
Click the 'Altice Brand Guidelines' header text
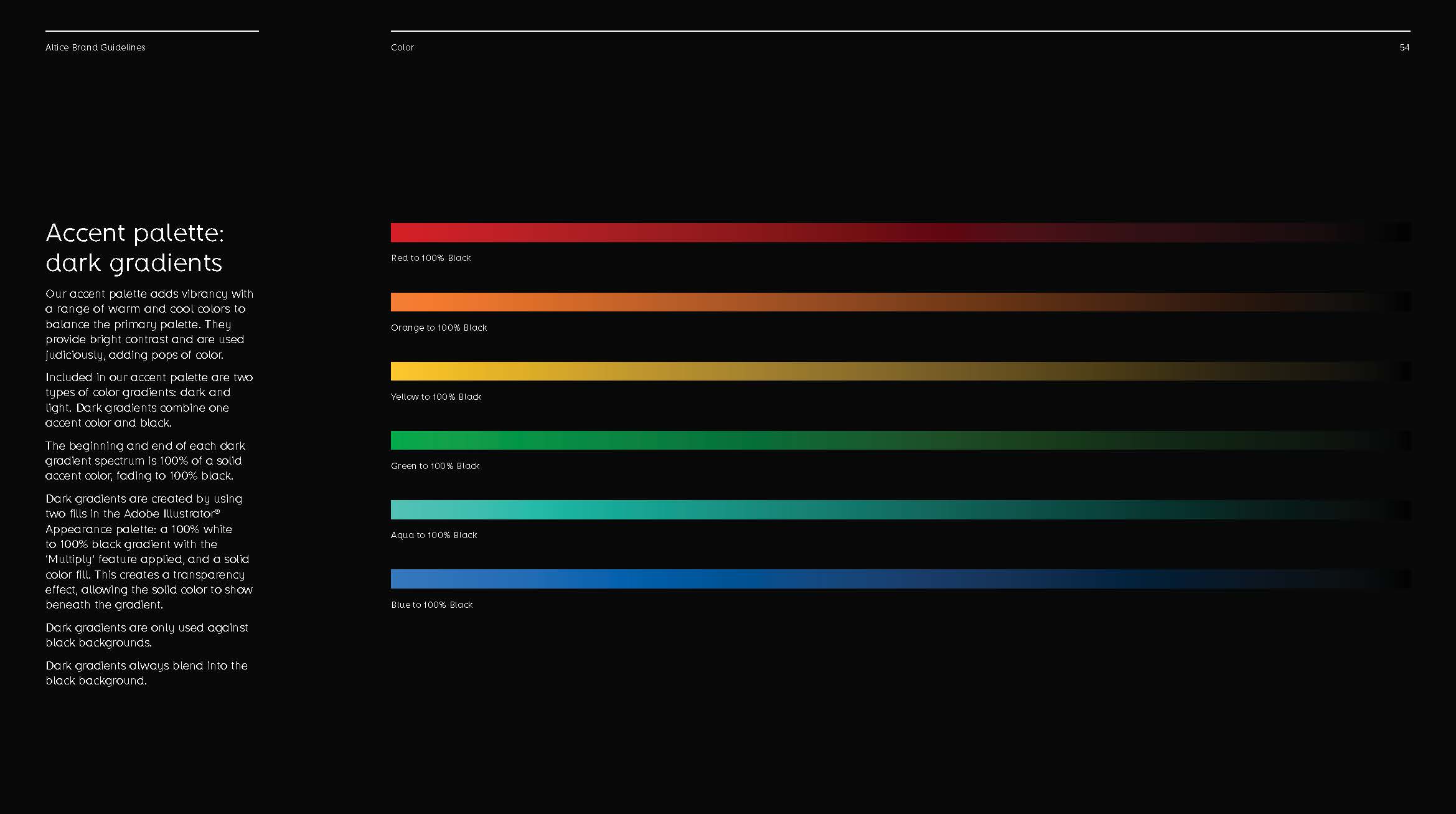click(95, 47)
